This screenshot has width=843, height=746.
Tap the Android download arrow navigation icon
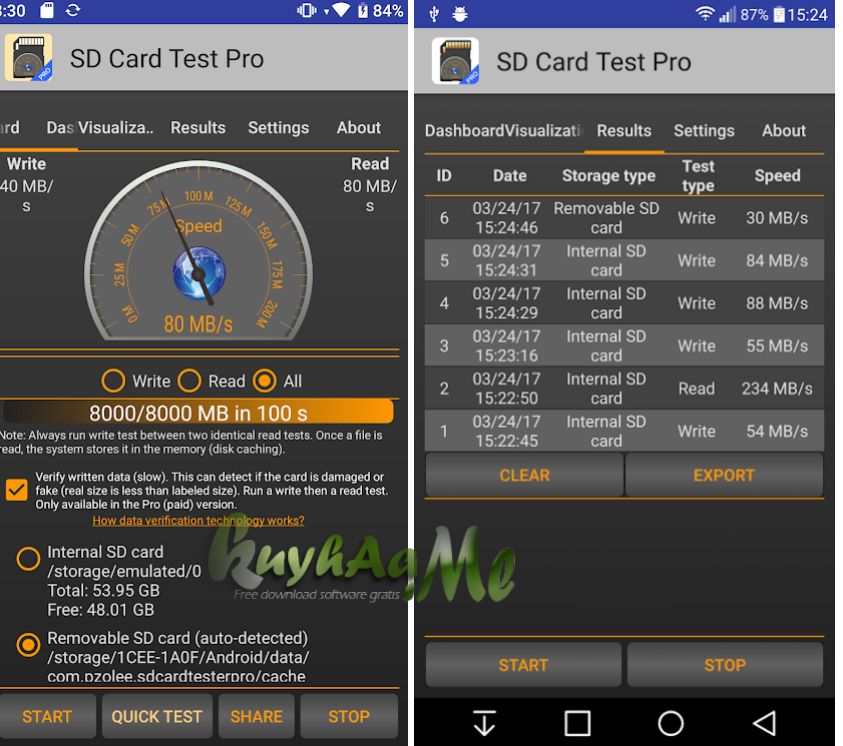click(x=484, y=722)
